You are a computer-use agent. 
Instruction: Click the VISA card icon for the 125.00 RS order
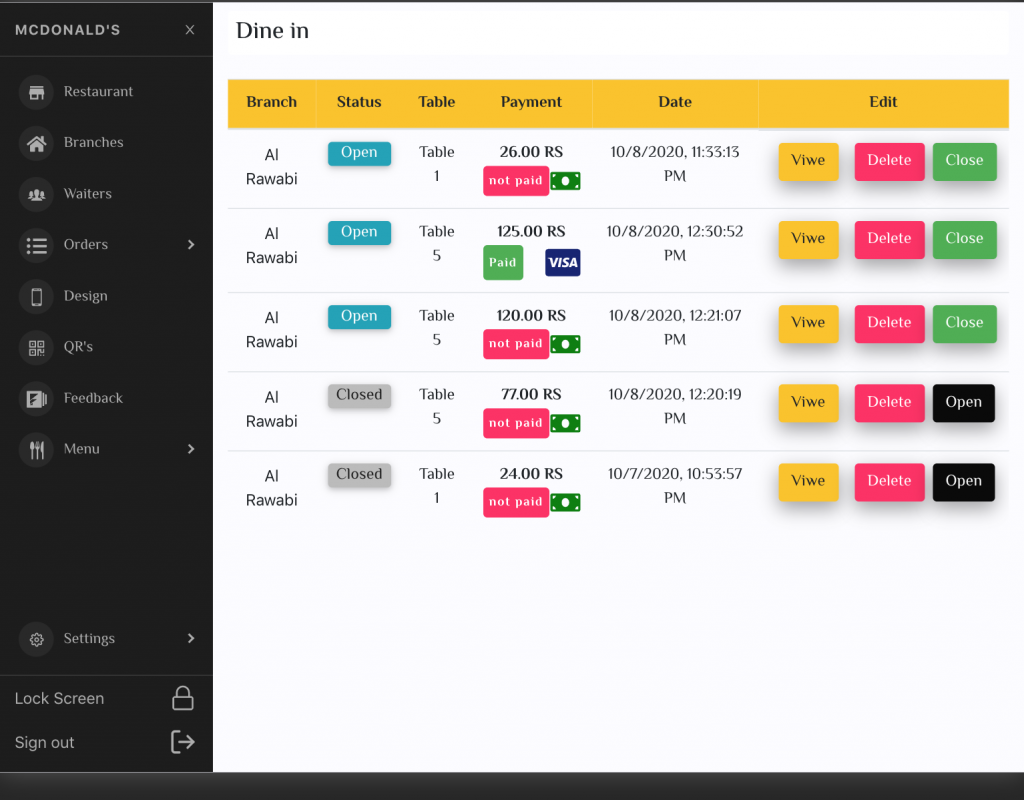click(x=563, y=263)
